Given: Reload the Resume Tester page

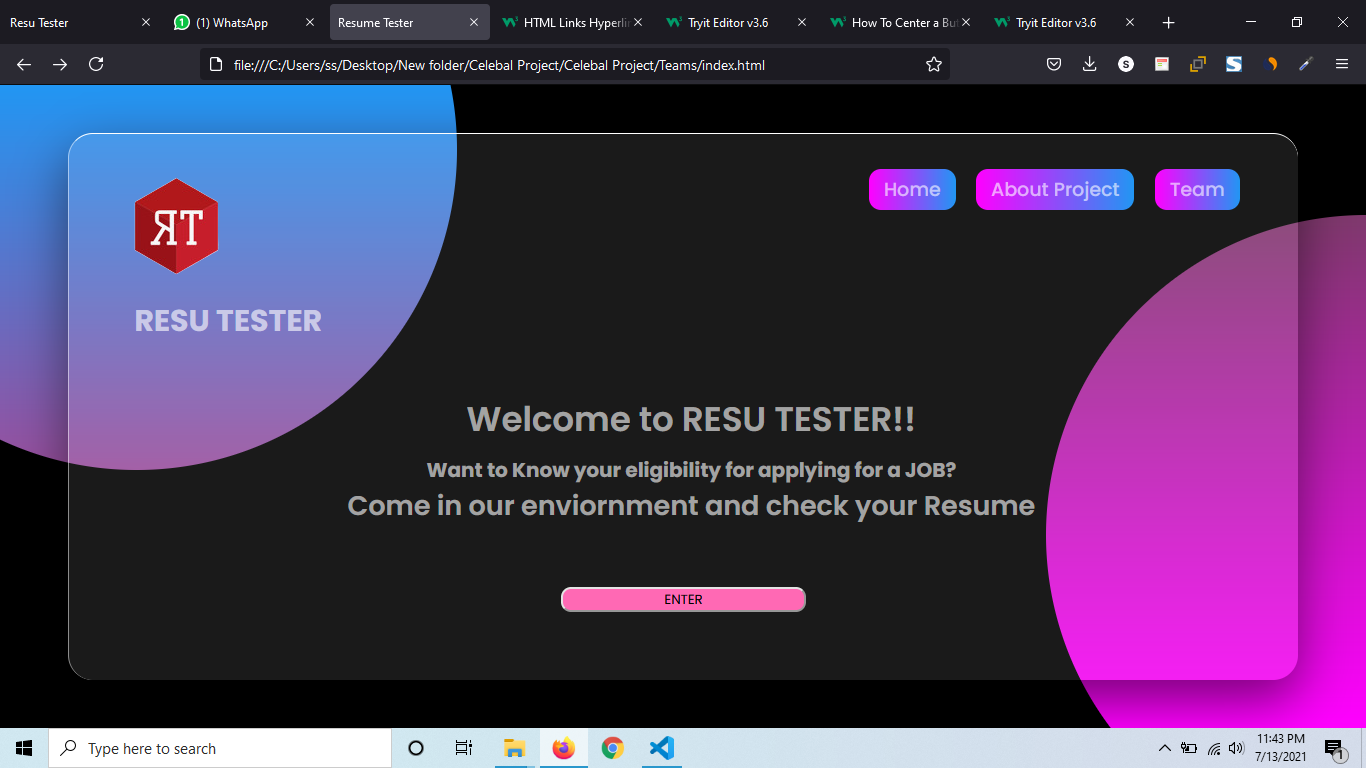Looking at the screenshot, I should point(96,63).
